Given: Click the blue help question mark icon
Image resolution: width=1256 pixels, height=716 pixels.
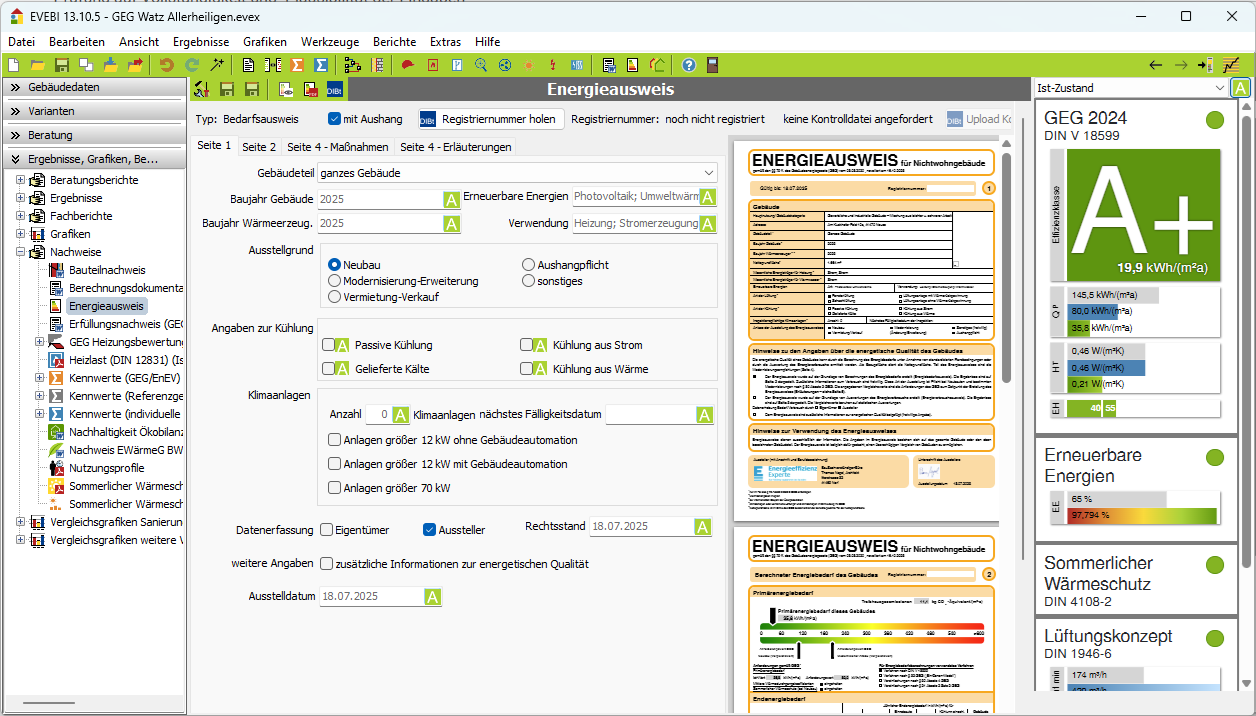Looking at the screenshot, I should [x=689, y=65].
